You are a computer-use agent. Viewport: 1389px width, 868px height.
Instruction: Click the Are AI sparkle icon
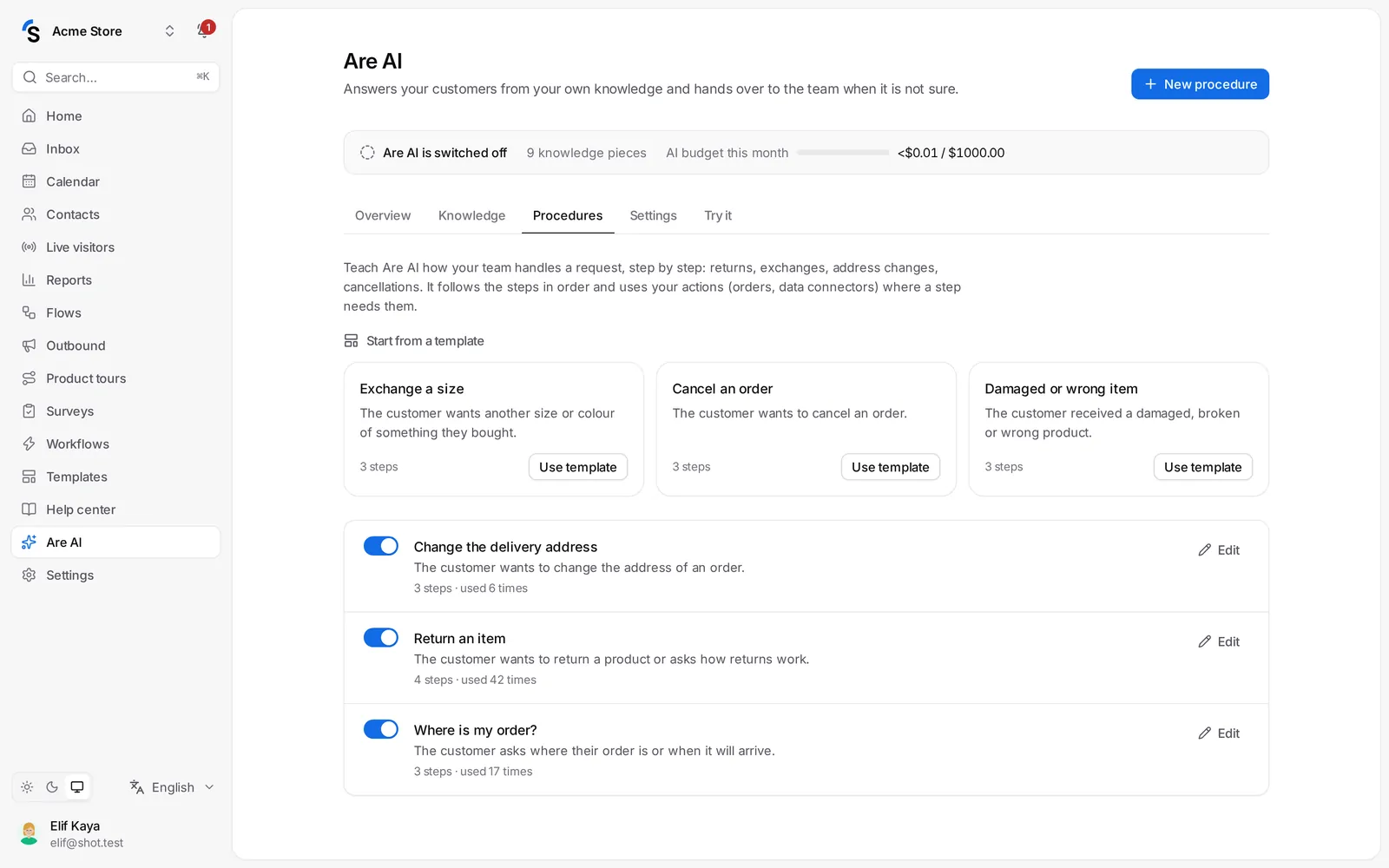[29, 542]
